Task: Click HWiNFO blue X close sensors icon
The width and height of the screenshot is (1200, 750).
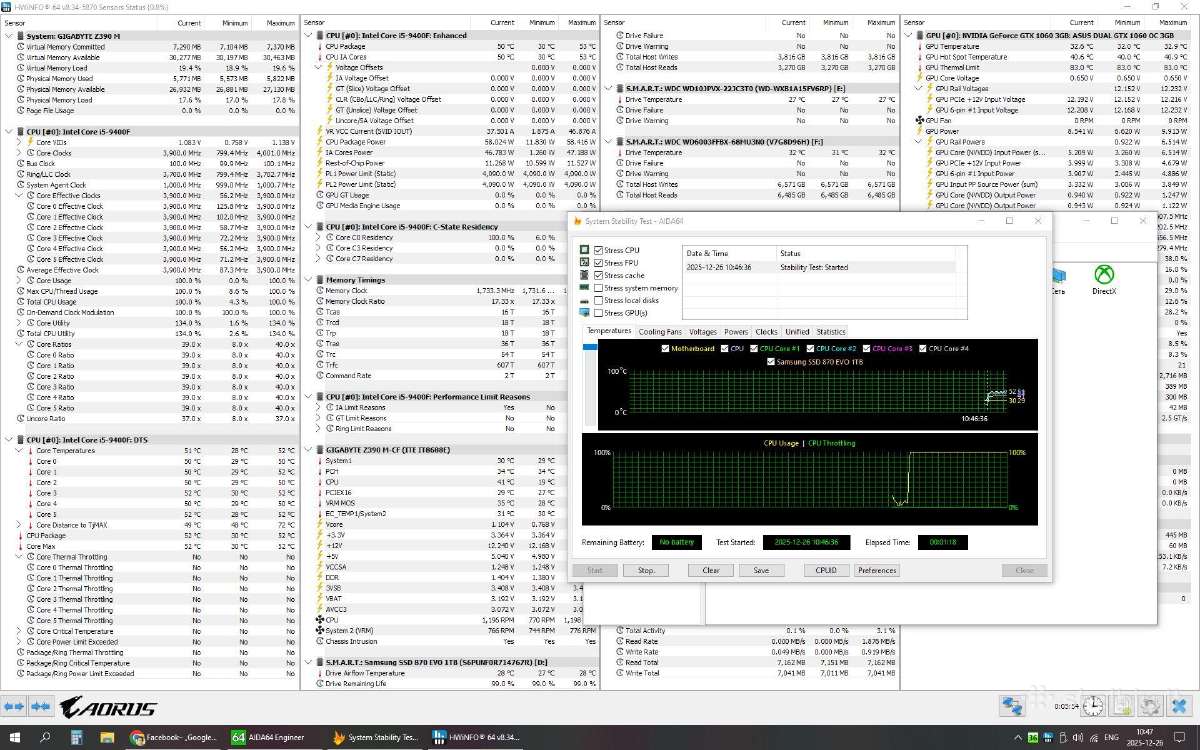Action: (x=1180, y=706)
